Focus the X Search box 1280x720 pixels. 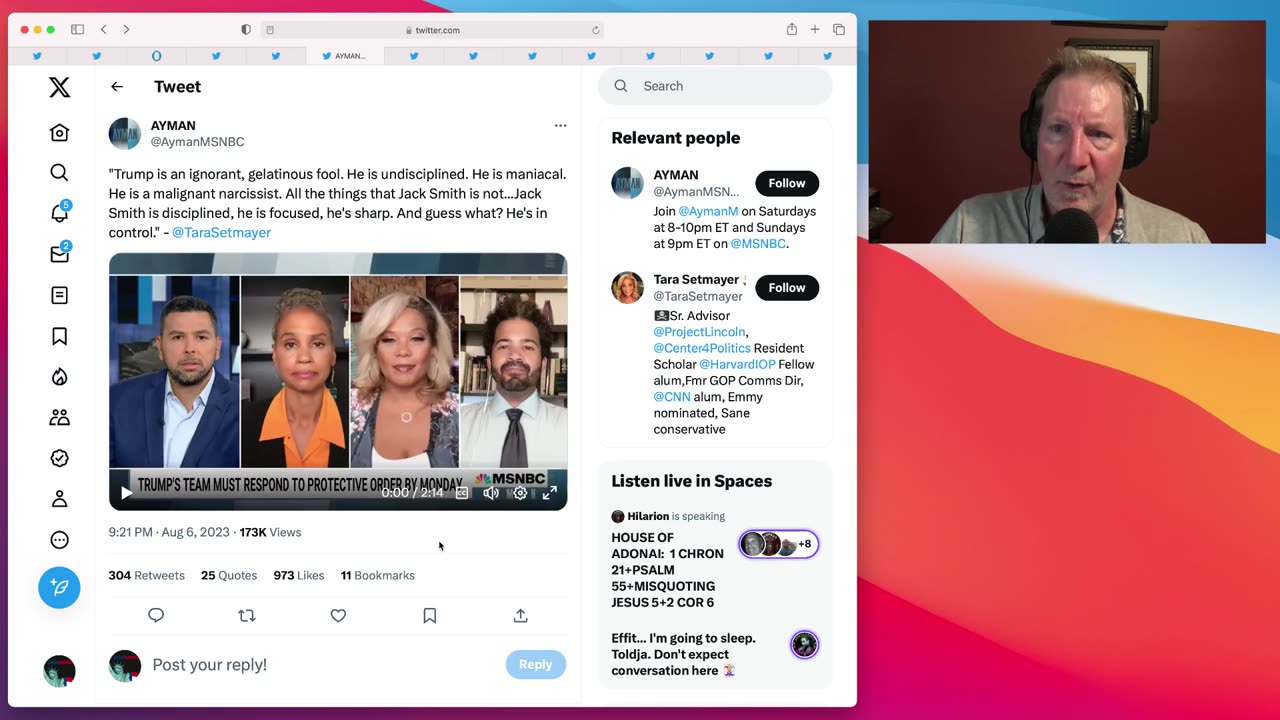coord(715,86)
